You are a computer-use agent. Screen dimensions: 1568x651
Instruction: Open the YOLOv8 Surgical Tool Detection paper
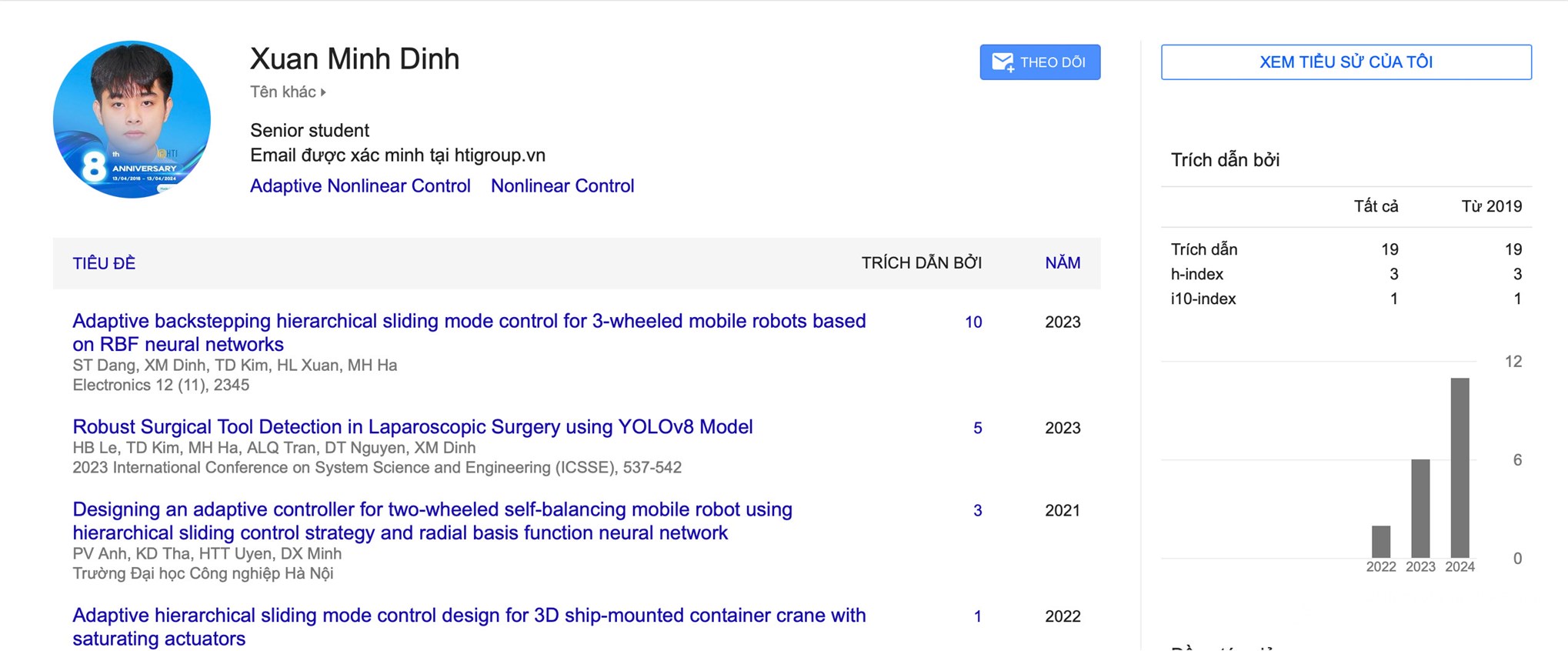tap(412, 427)
